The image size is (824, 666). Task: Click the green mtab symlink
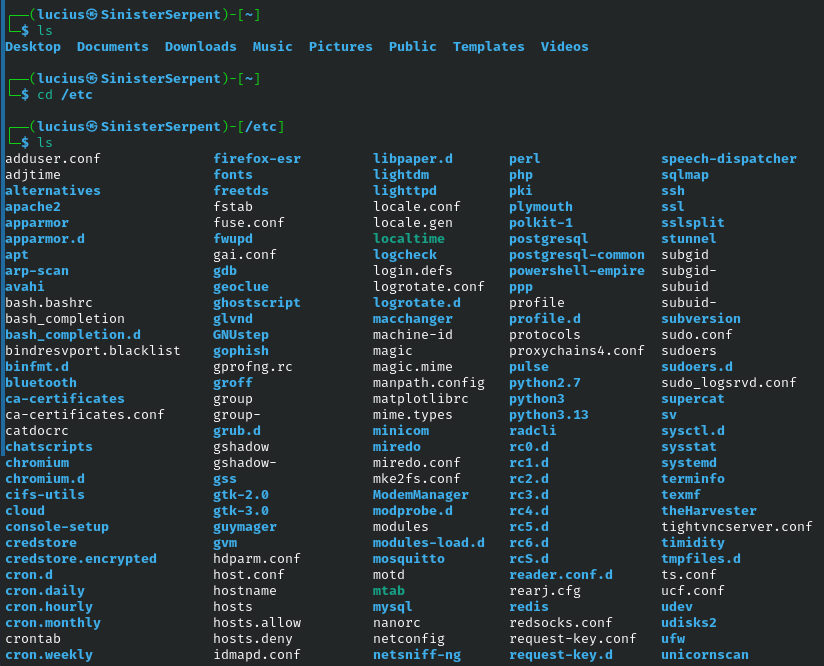pyautogui.click(x=388, y=591)
